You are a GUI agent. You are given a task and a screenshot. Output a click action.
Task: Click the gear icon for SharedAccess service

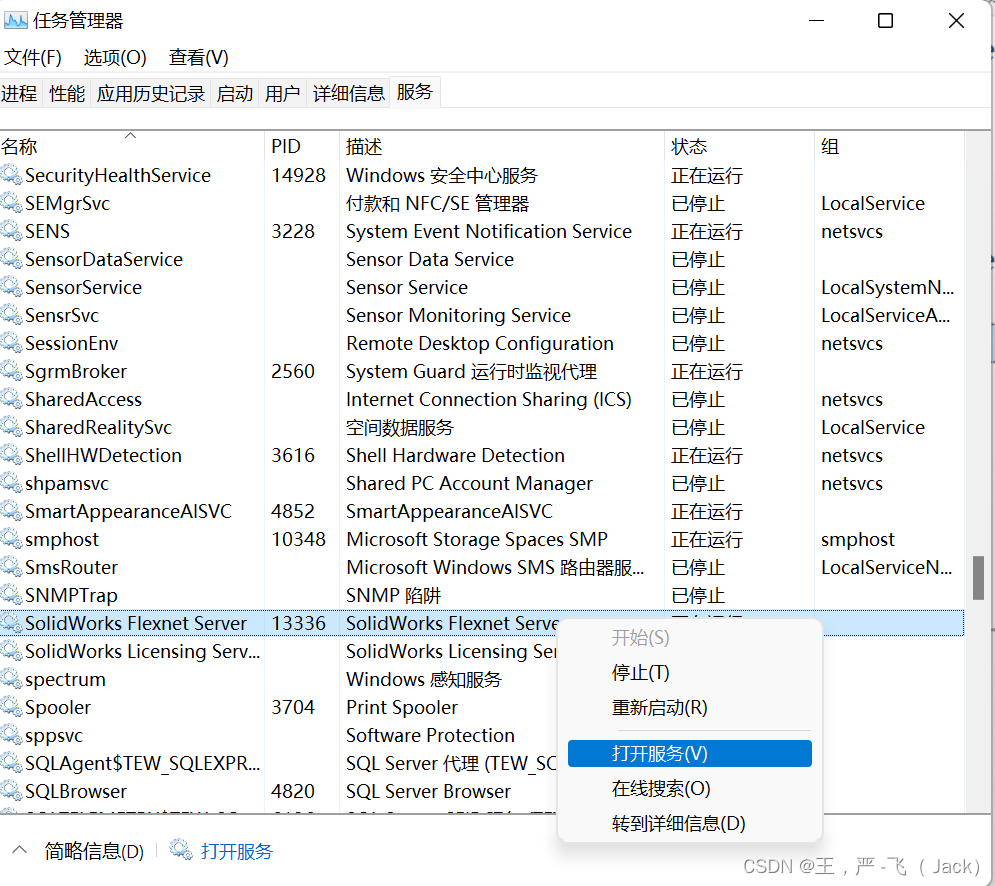click(x=11, y=399)
